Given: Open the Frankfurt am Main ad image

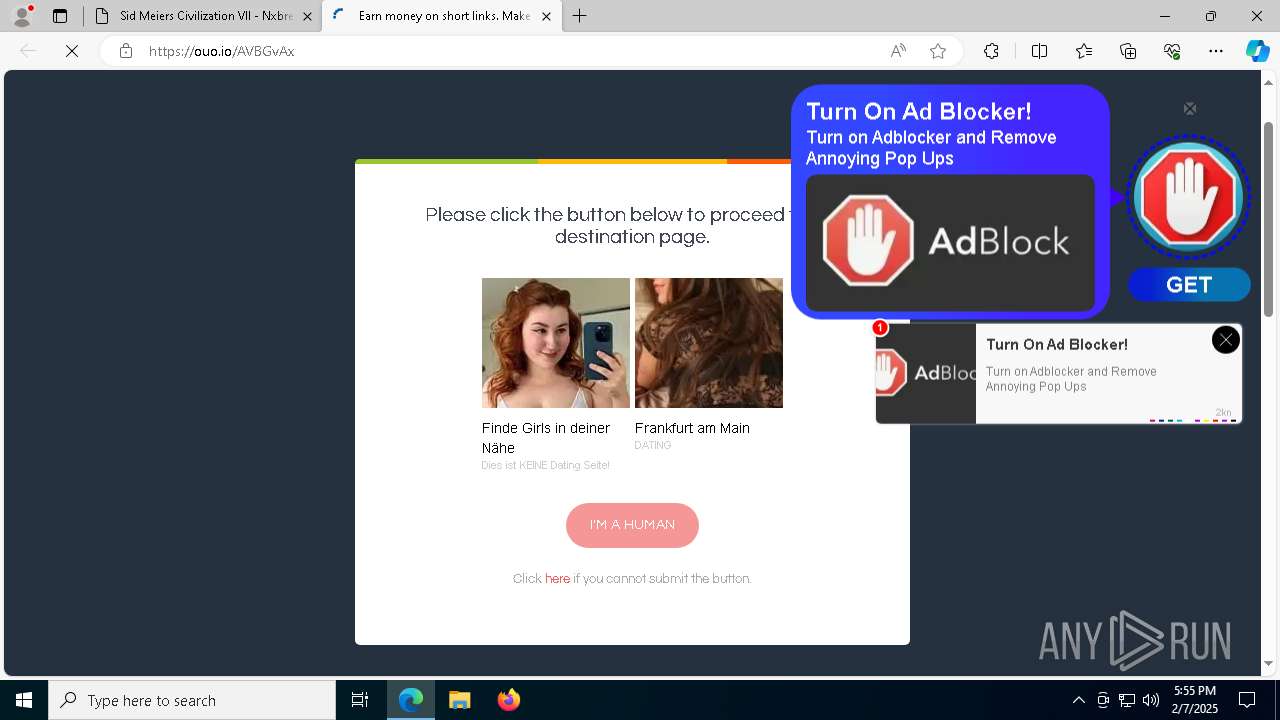Looking at the screenshot, I should (709, 343).
